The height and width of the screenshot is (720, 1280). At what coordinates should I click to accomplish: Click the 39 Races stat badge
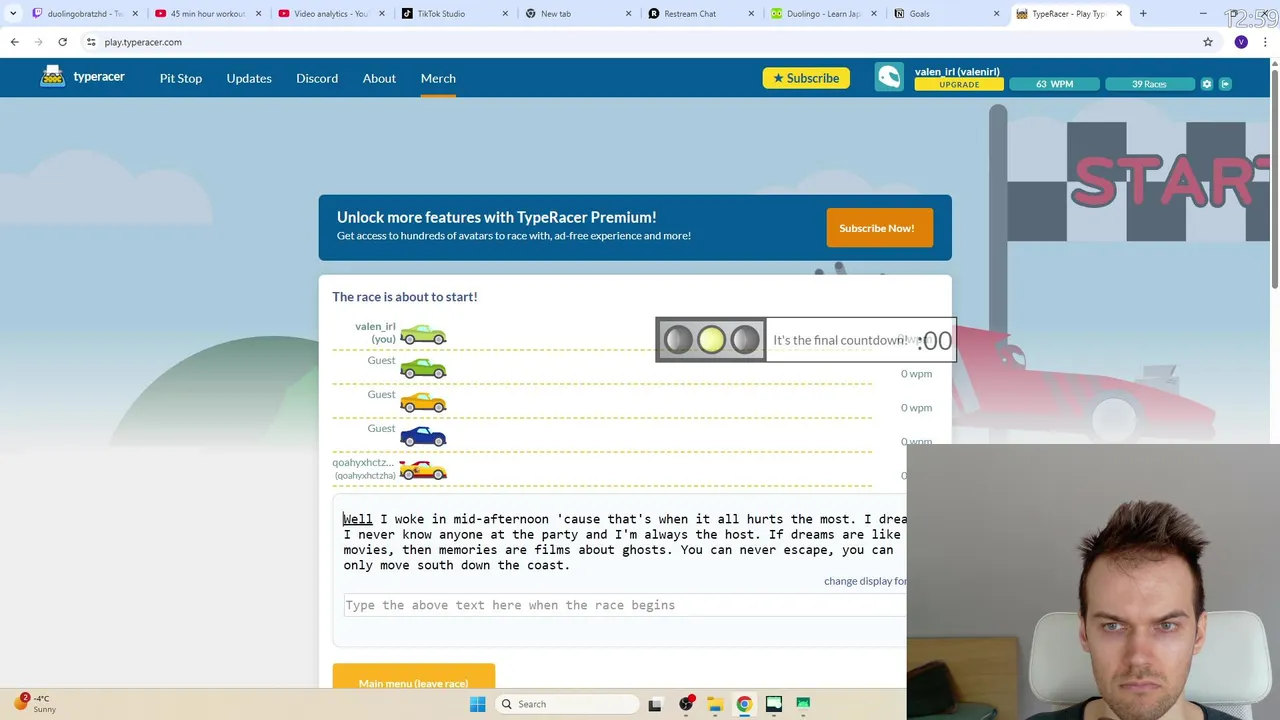pos(1149,84)
